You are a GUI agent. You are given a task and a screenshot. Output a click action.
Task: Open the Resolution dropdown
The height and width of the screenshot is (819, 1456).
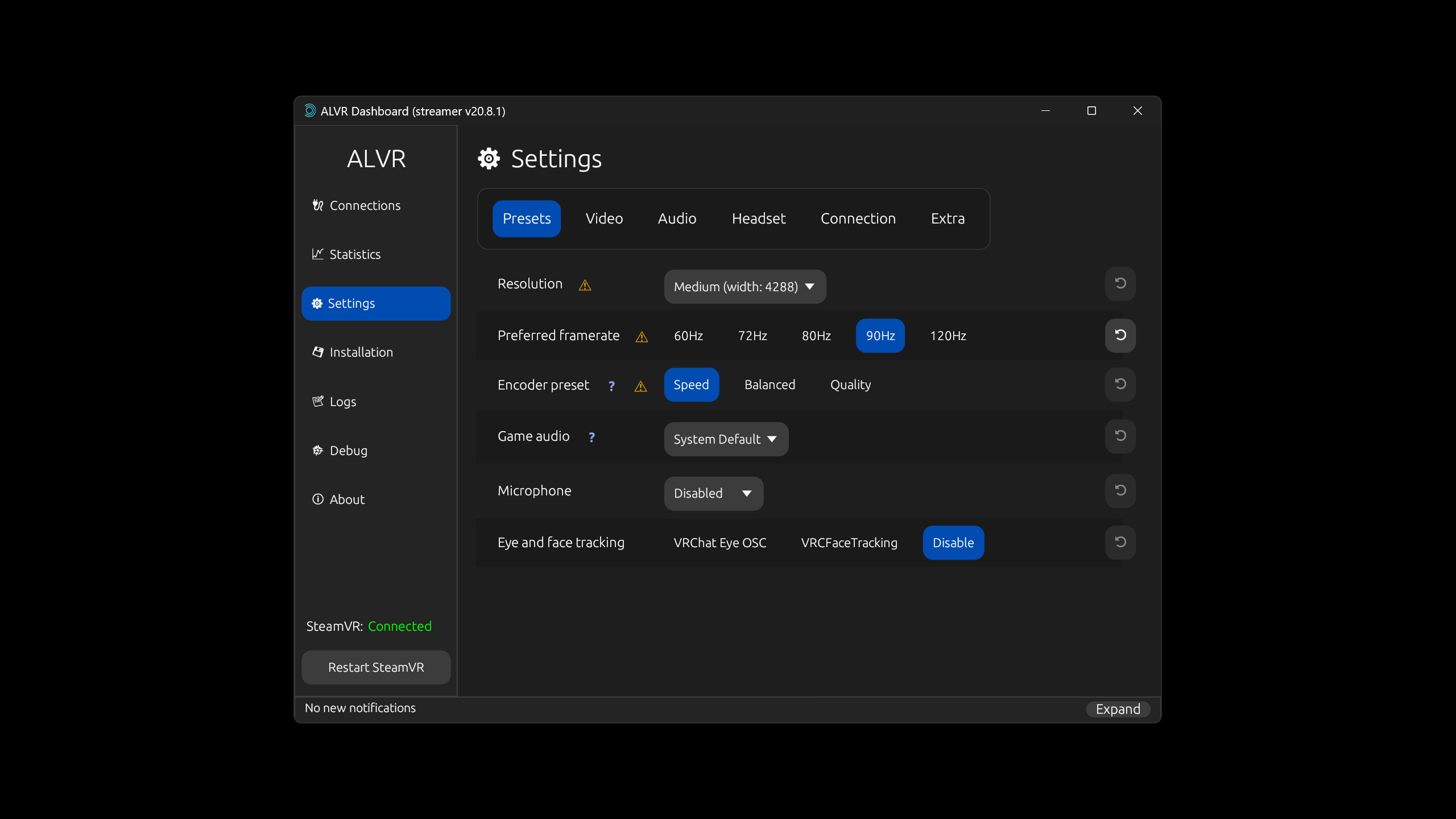point(744,287)
